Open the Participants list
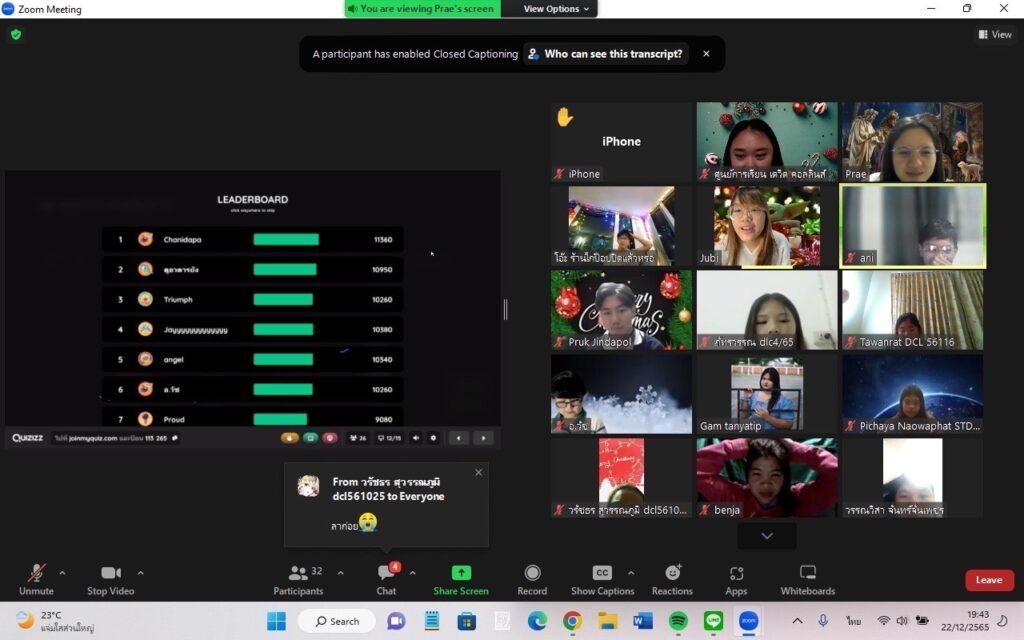The width and height of the screenshot is (1024, 640). pos(298,578)
